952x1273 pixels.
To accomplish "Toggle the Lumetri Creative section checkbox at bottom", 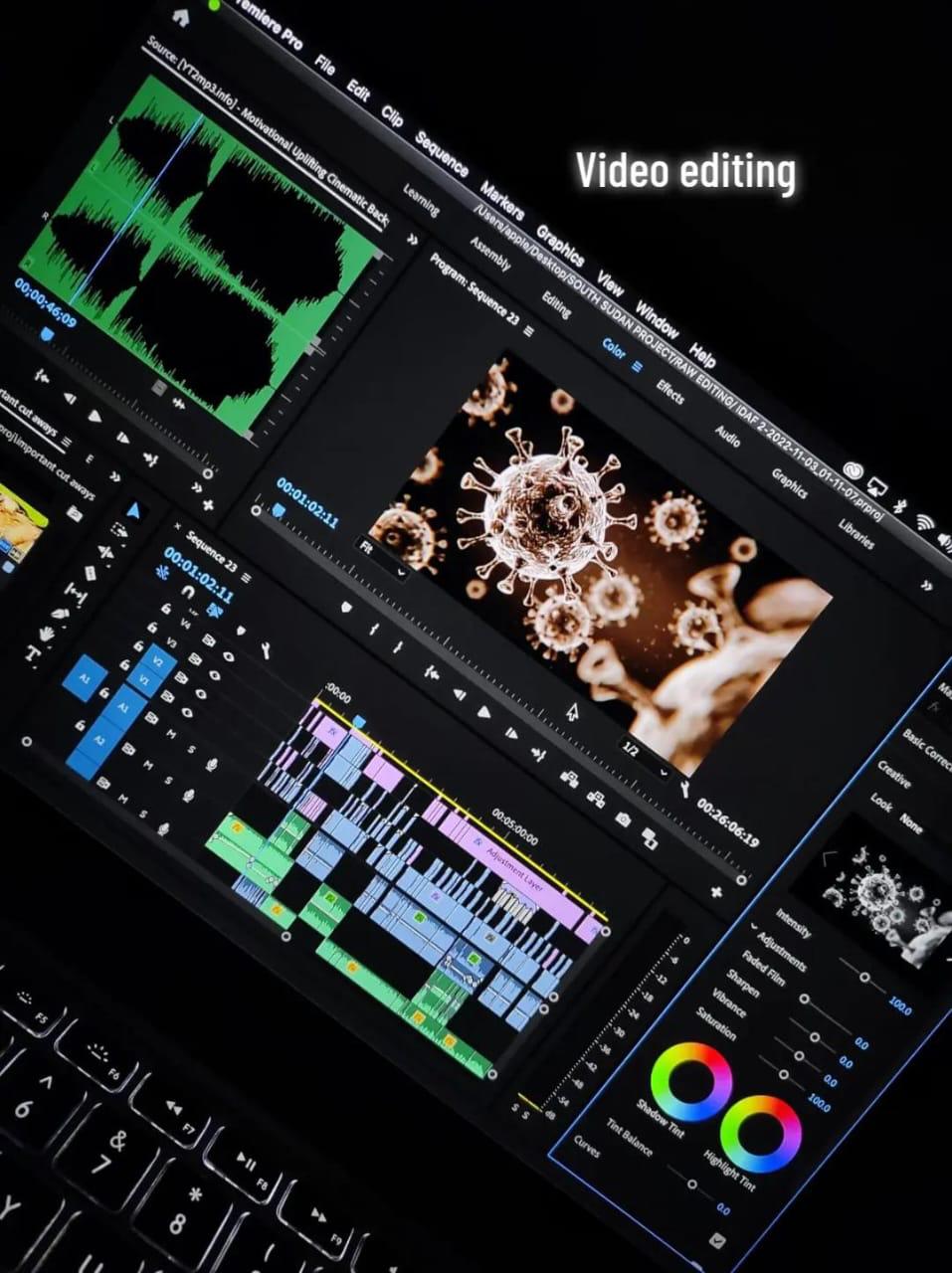I will point(718,1240).
